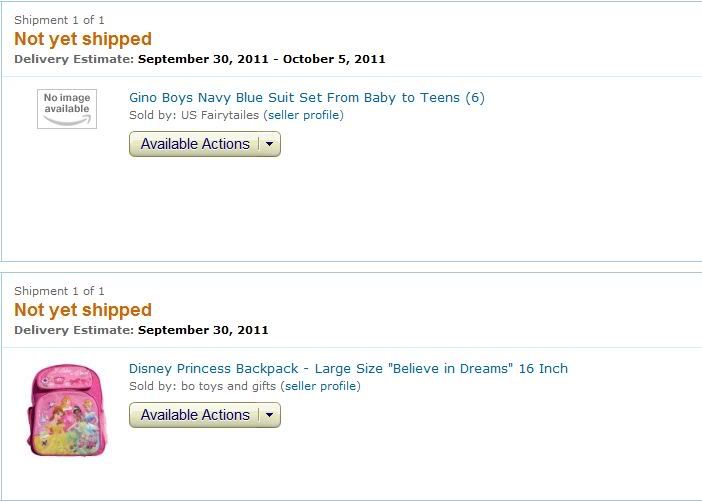Click the 'No image available' placeholder thumbnail
The width and height of the screenshot is (702, 502).
pos(67,109)
